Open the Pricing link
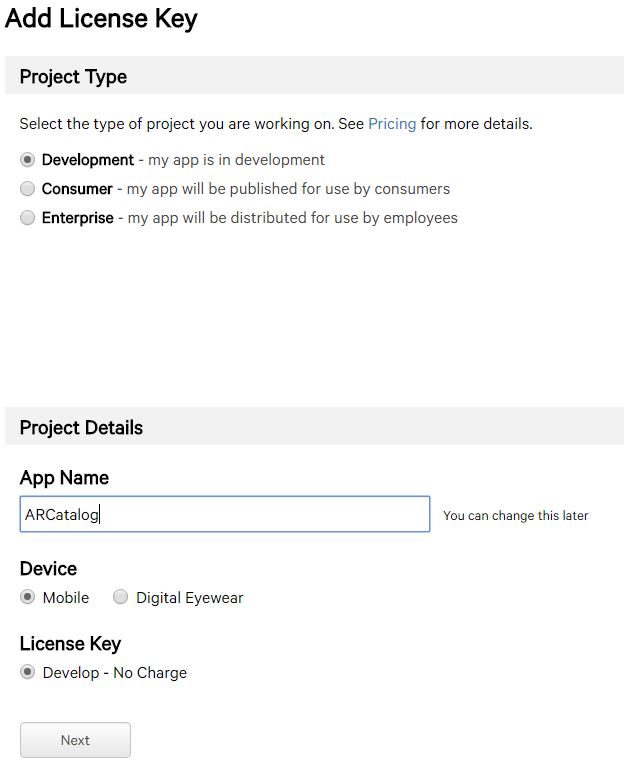 point(392,124)
